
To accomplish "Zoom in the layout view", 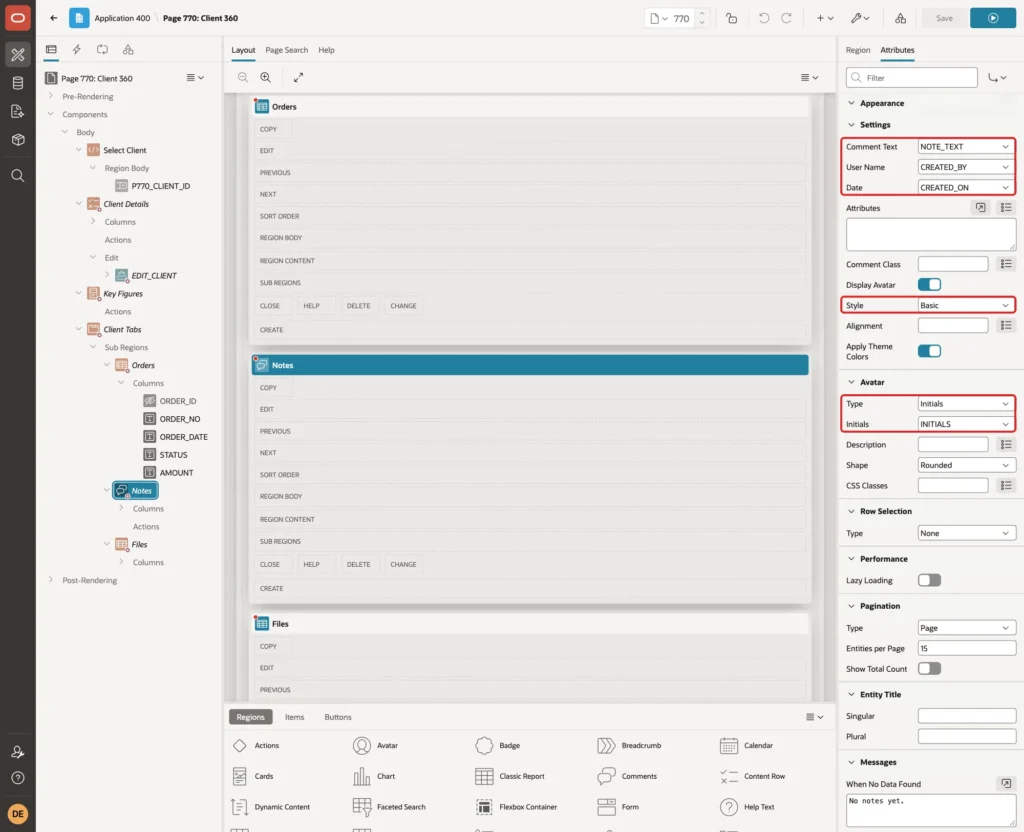I will pos(266,77).
